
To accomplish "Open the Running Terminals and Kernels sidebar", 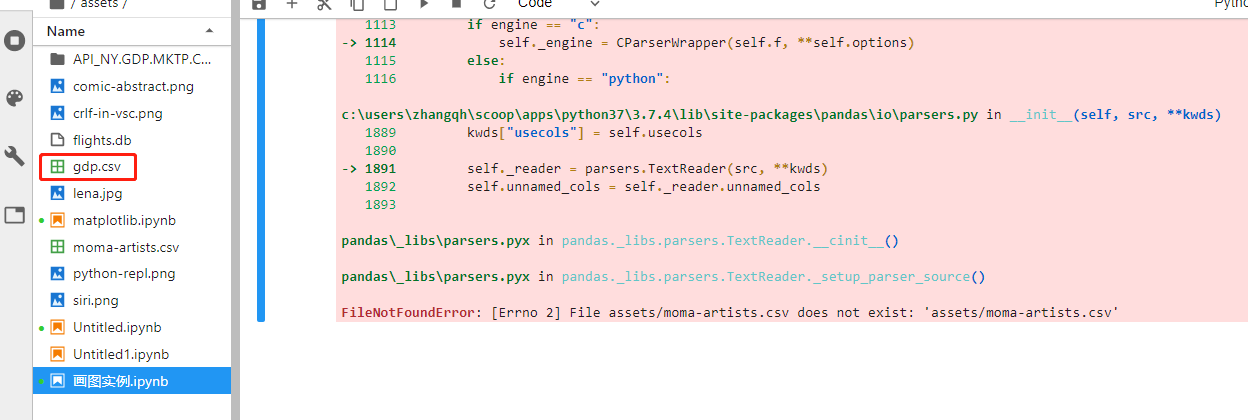I will tap(14, 41).
